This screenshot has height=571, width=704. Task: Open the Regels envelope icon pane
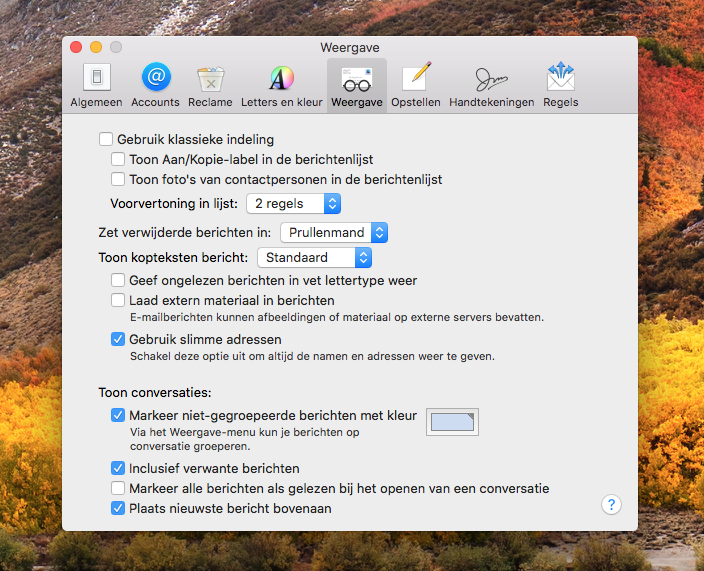(561, 85)
